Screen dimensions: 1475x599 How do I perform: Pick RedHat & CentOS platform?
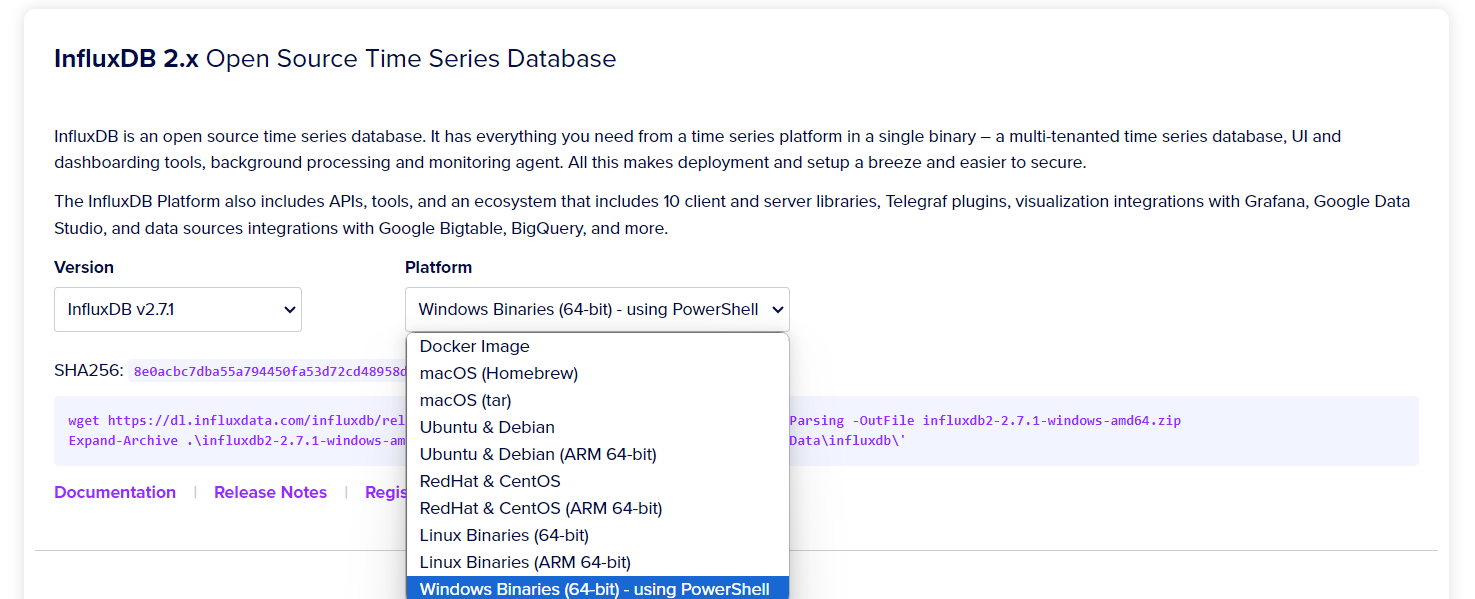597,481
